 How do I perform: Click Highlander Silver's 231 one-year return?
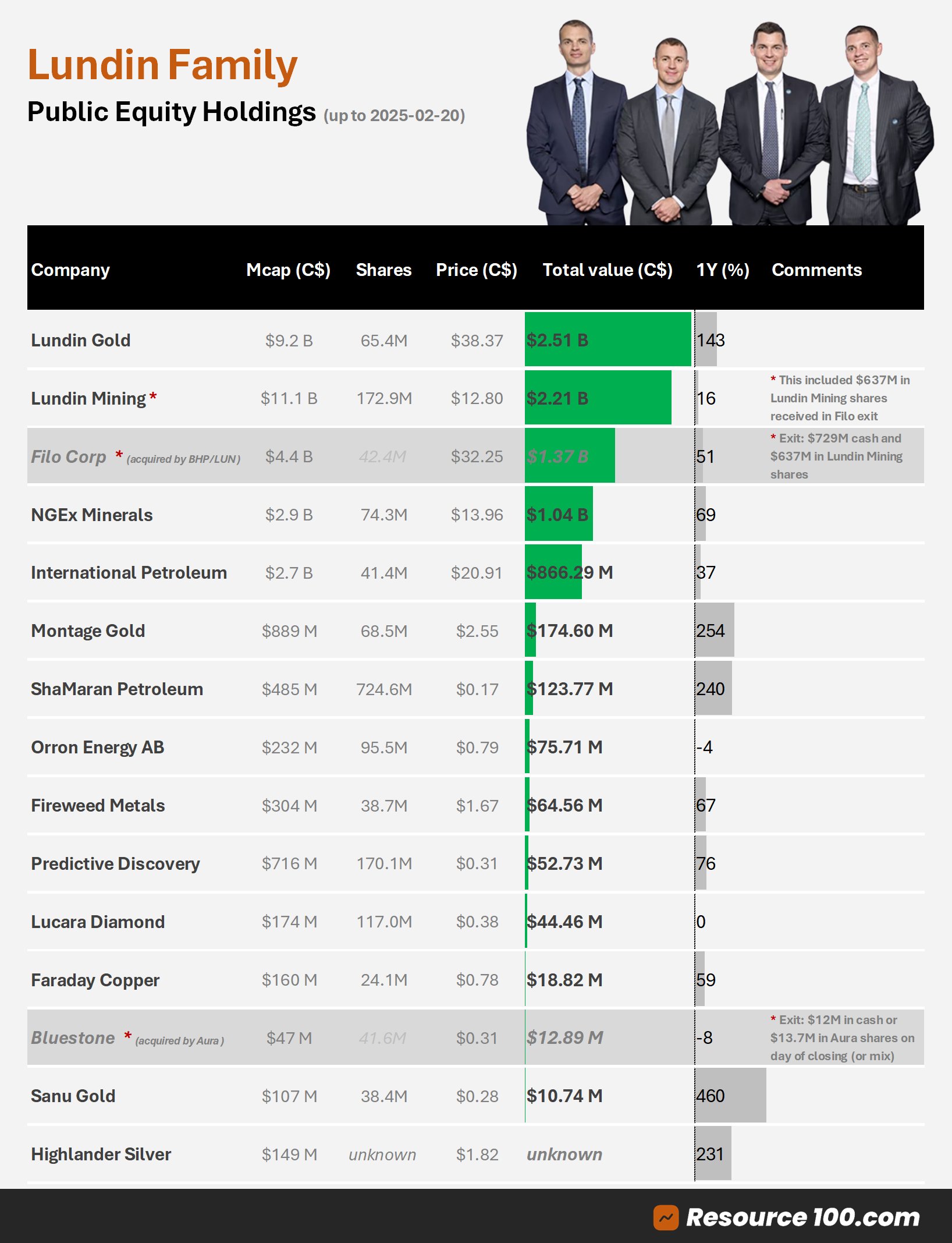click(710, 1155)
